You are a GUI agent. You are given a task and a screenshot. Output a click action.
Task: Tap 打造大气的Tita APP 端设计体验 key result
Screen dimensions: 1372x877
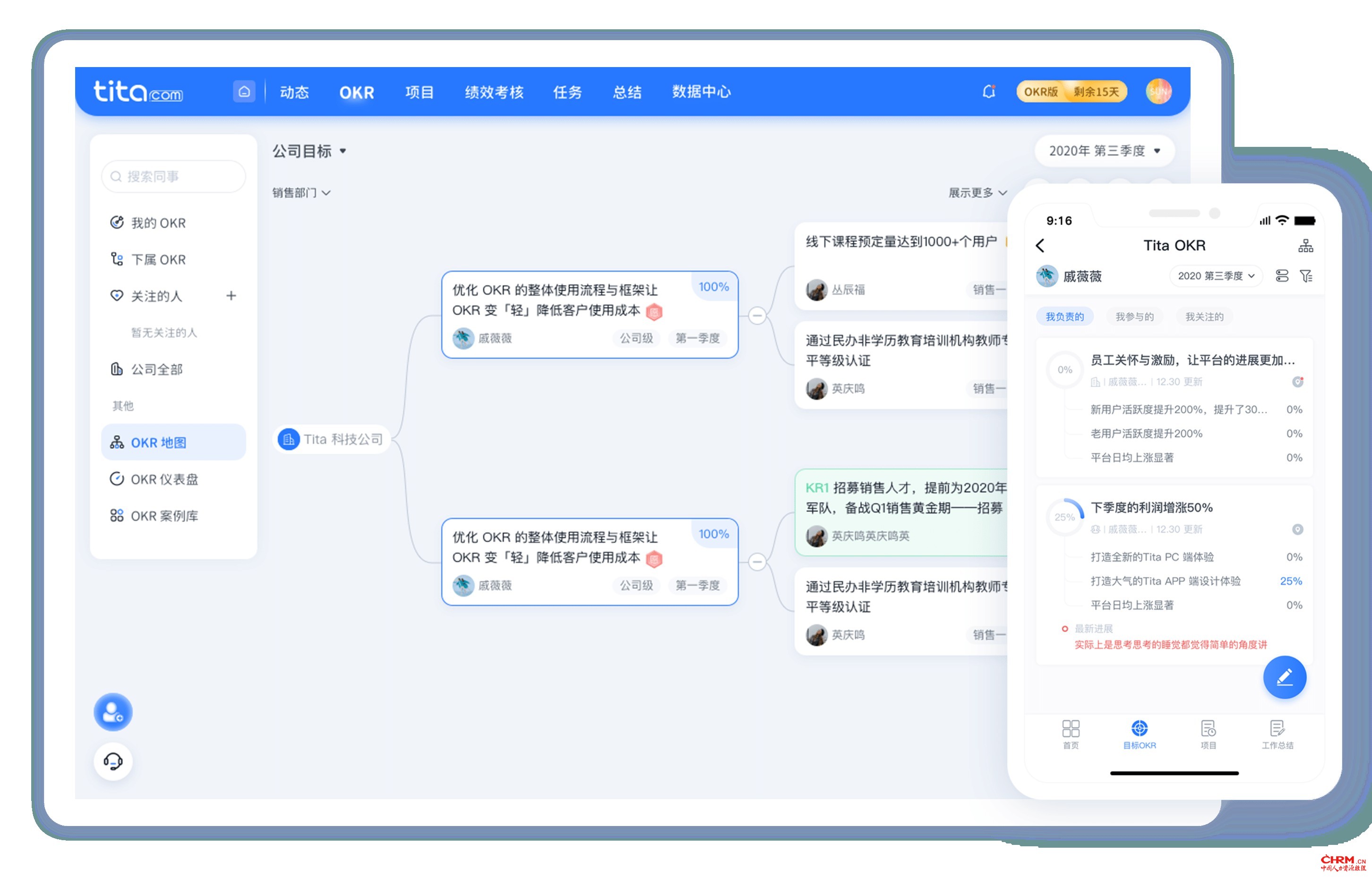(x=1165, y=581)
